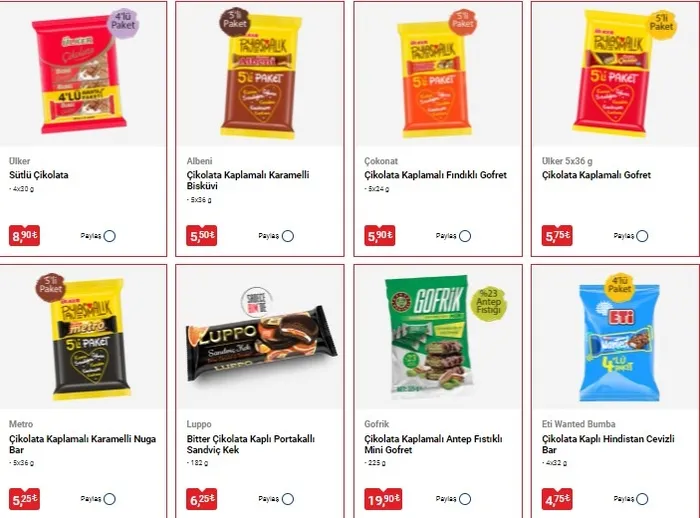
Task: Click the purple 4'lü Paket badge
Action: 123,23
